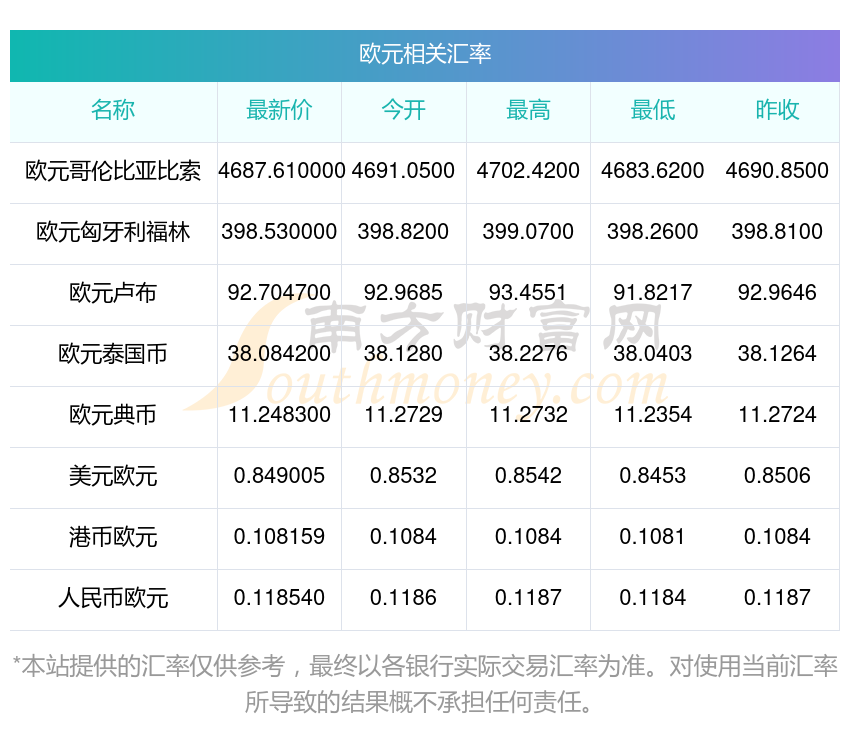Click latest price 38.084200
This screenshot has height=733, width=850.
pos(279,354)
